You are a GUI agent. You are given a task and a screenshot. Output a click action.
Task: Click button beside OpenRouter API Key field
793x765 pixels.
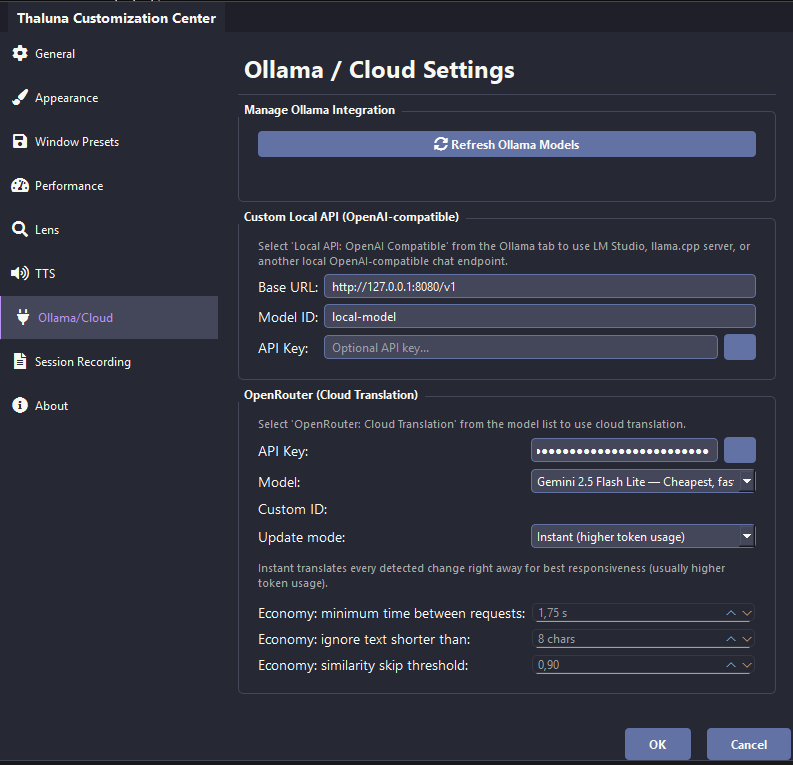click(x=740, y=451)
